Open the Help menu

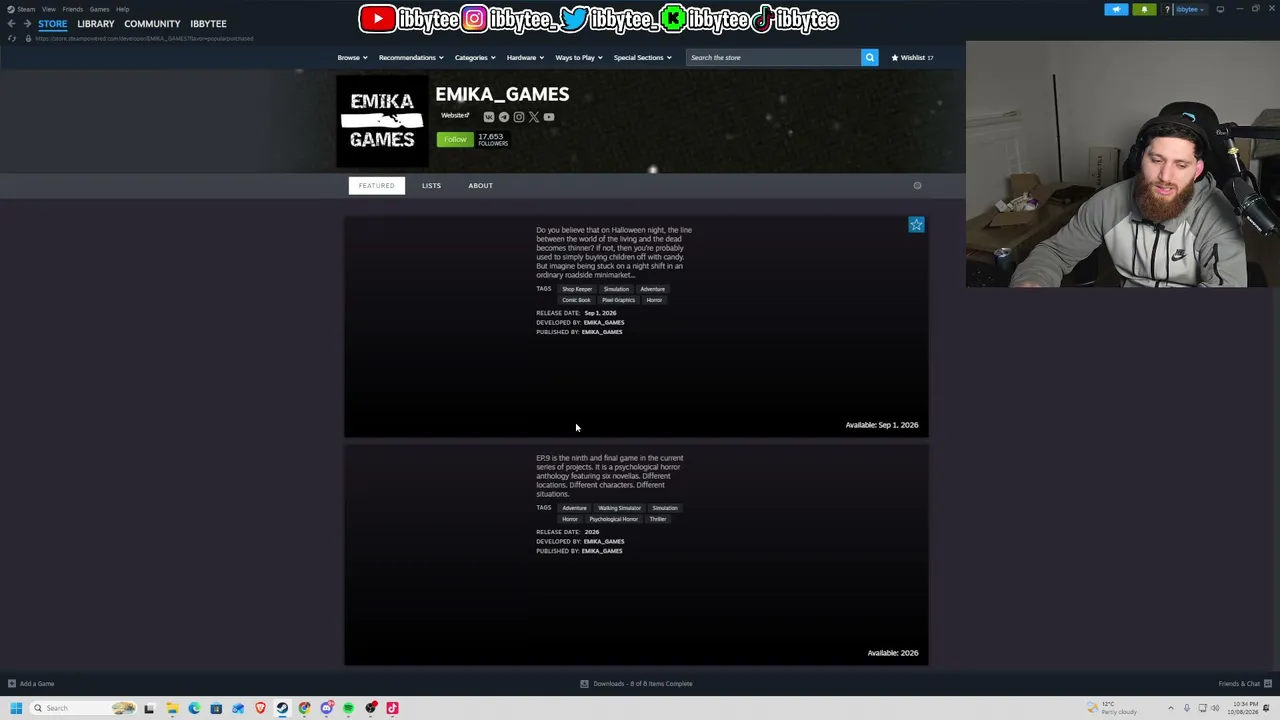coord(122,9)
